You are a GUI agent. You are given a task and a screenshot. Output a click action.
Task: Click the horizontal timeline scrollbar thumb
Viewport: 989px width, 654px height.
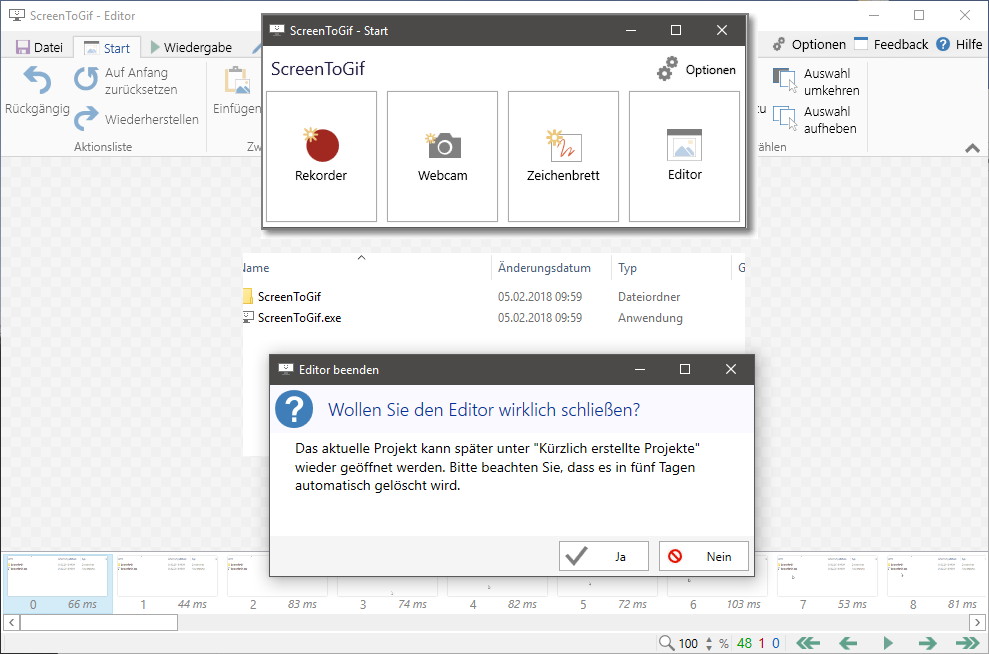[99, 622]
